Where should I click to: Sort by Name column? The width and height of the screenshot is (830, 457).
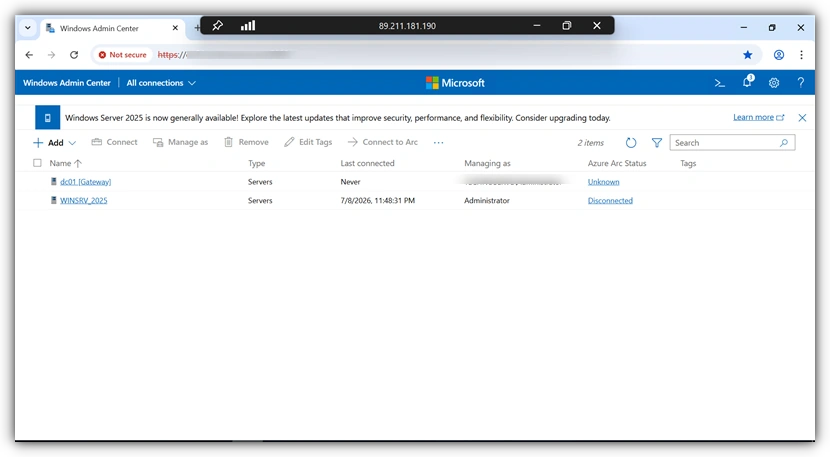(x=66, y=163)
